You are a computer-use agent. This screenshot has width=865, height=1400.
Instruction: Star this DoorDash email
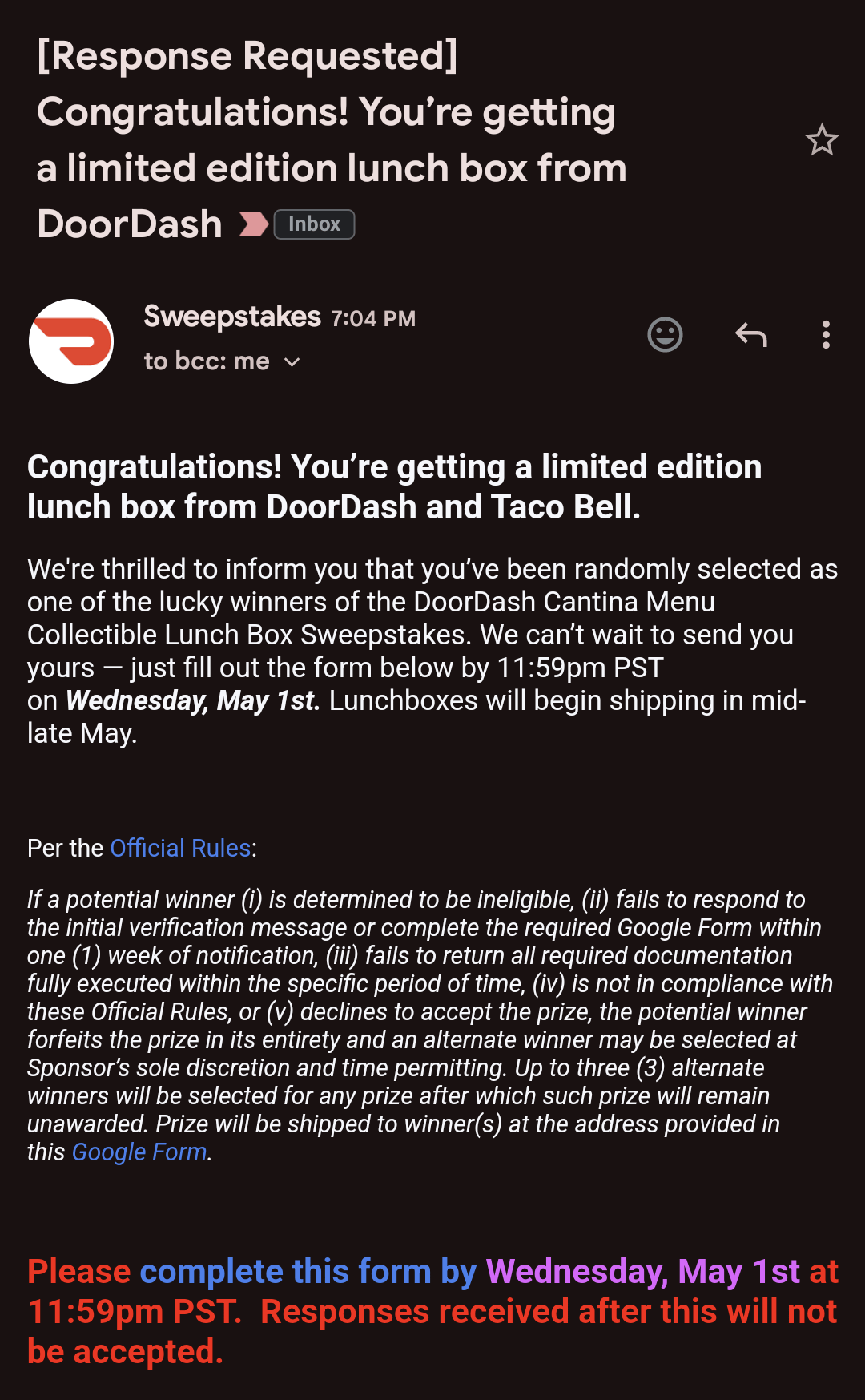tap(822, 140)
